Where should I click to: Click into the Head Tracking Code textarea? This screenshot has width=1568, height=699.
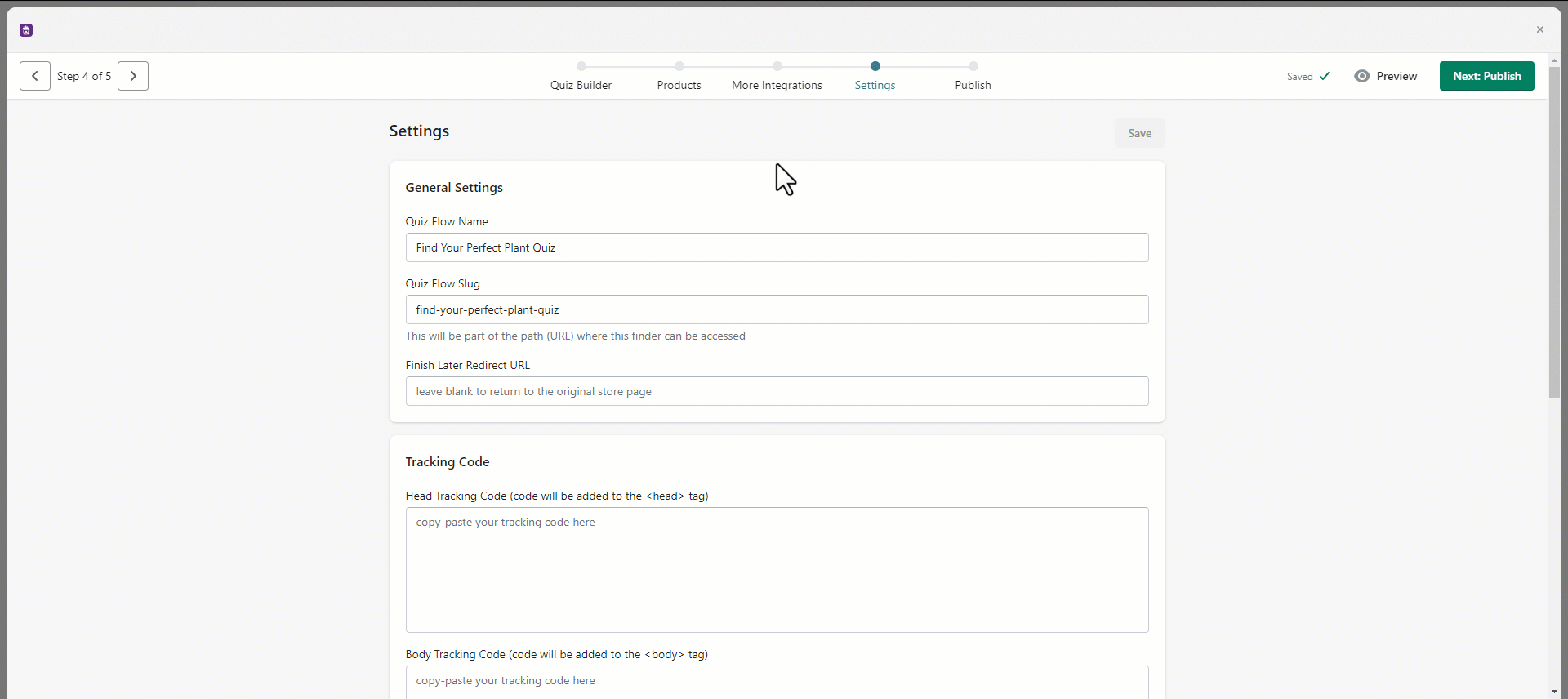point(777,570)
